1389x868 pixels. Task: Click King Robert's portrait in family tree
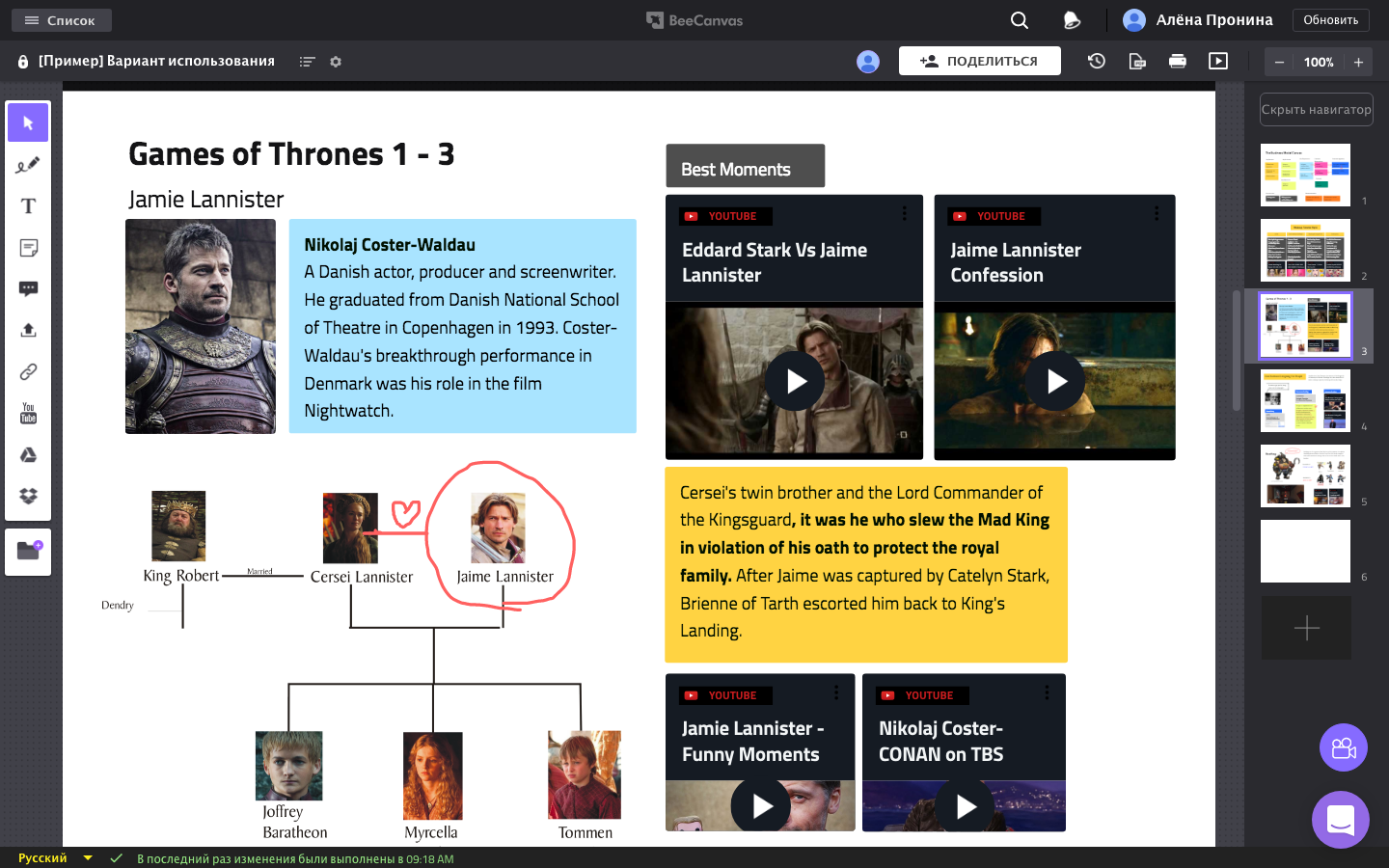click(178, 526)
